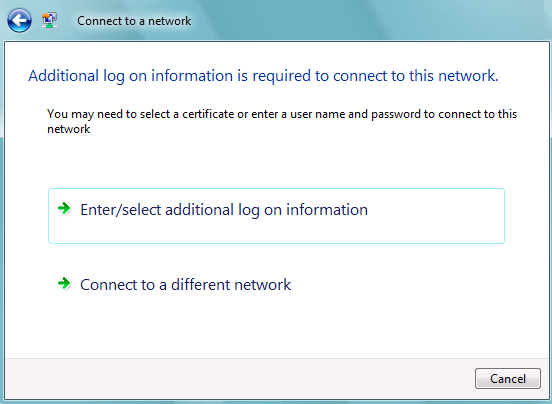
Task: Click green arrow beside Connect to different network
Action: point(64,283)
